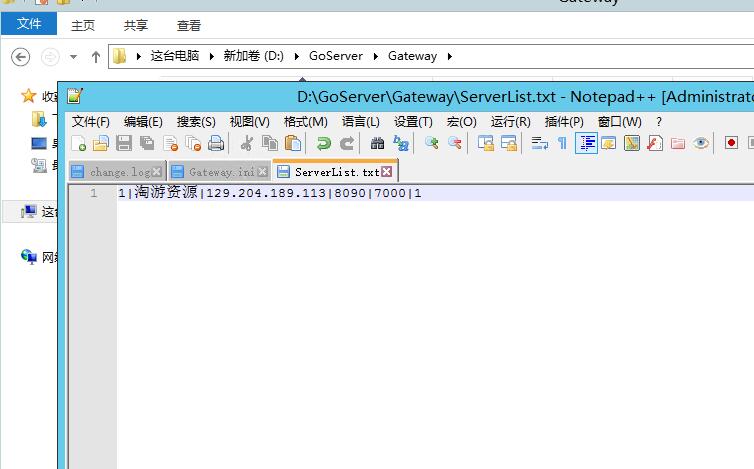Screen dimensions: 754x469
Task: Open Find with the binoculars icon
Action: (377, 144)
